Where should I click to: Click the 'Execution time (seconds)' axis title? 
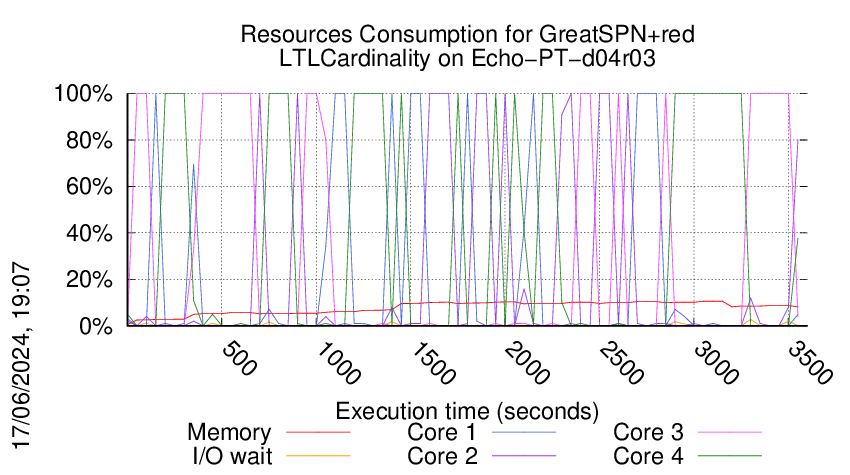click(x=467, y=412)
